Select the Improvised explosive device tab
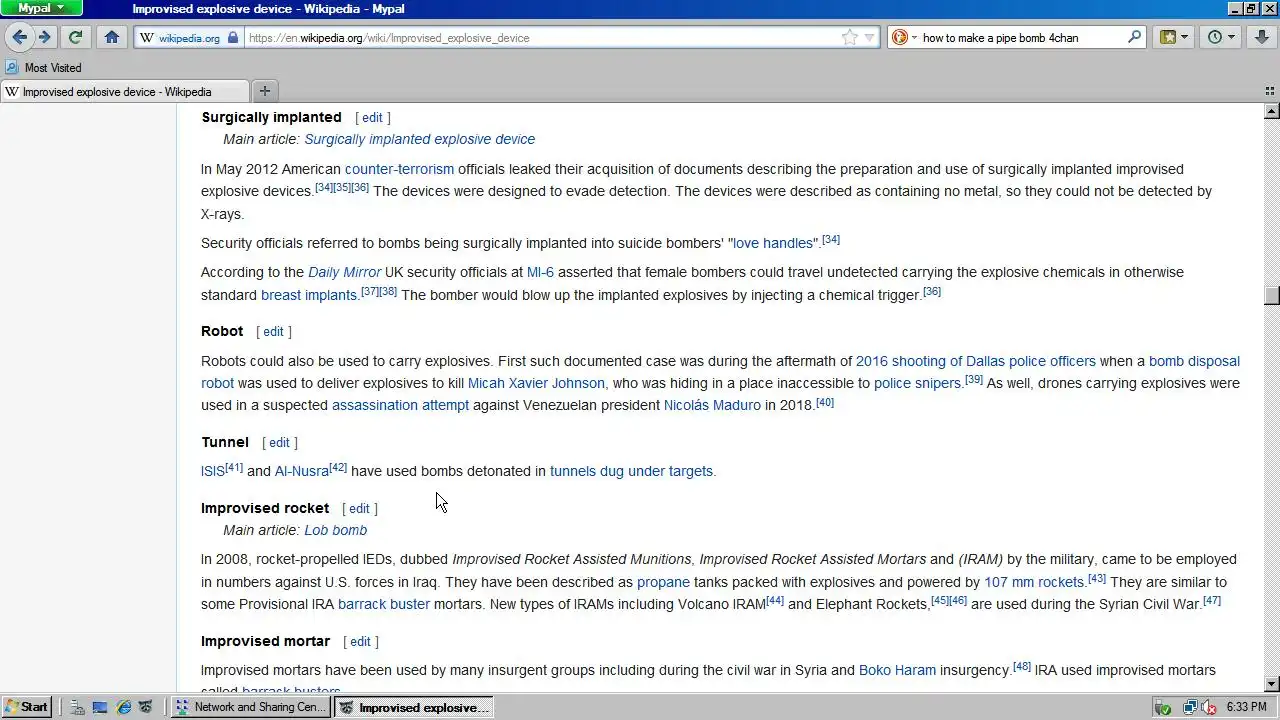 click(x=125, y=91)
